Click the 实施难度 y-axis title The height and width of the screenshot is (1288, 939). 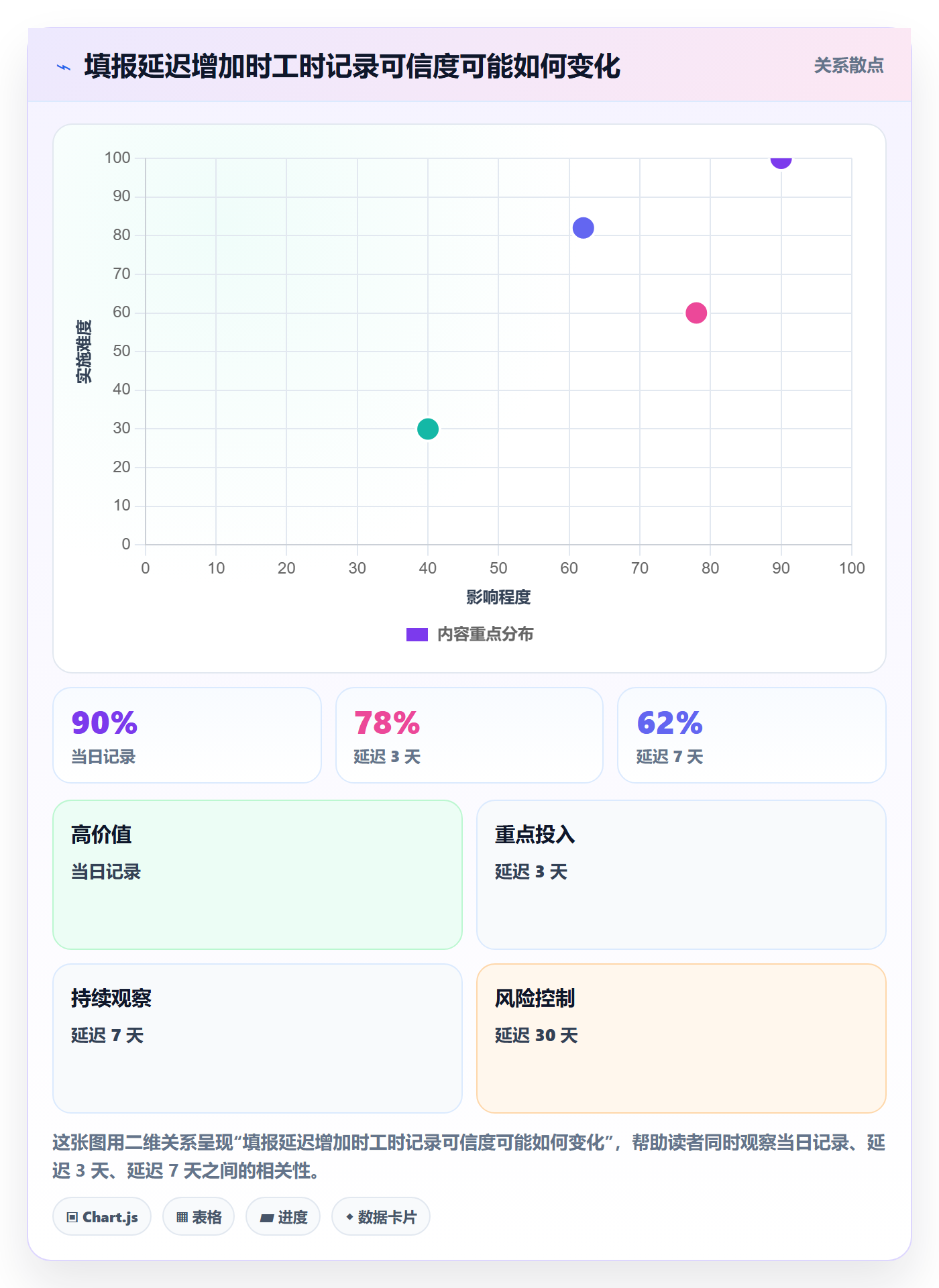coord(84,352)
